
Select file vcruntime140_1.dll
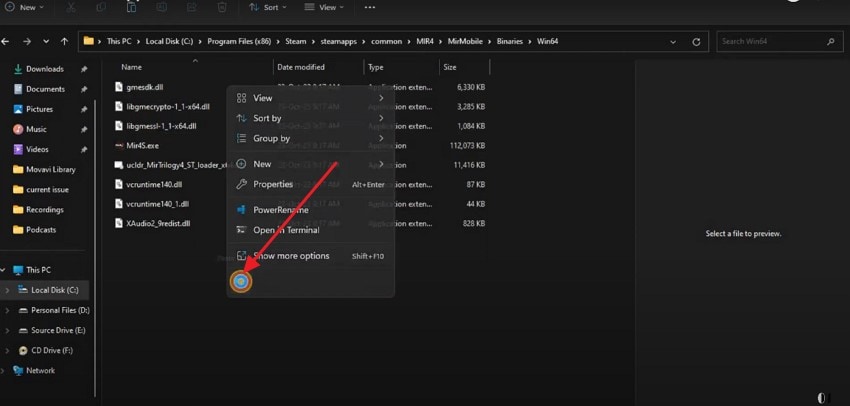click(157, 204)
